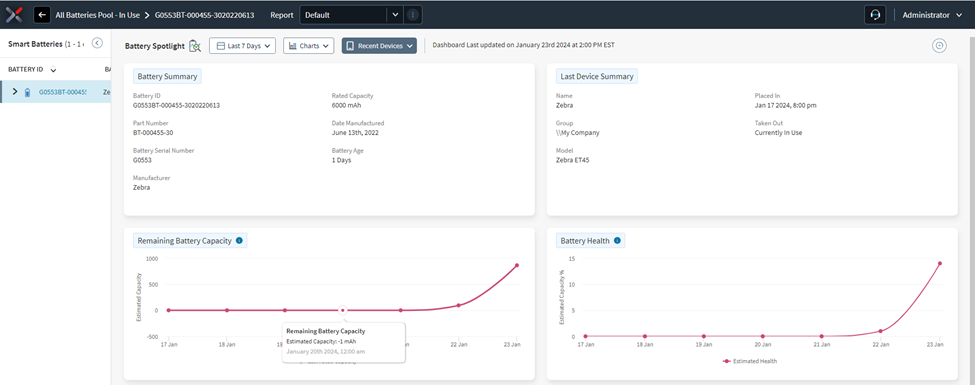The image size is (975, 385).
Task: Click the Remaining Battery Capacity info icon
Action: (239, 241)
